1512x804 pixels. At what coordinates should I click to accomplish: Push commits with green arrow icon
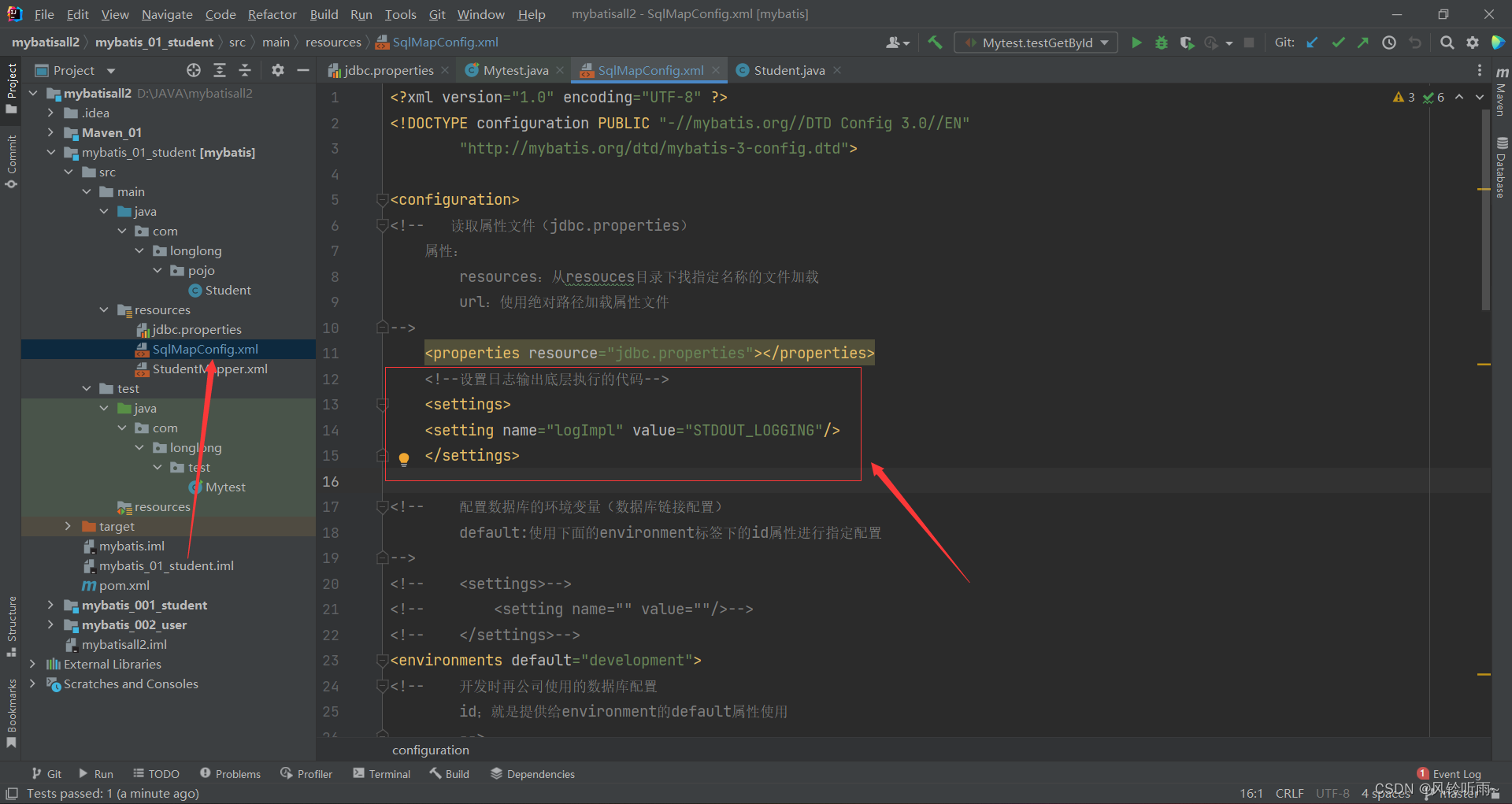(x=1363, y=43)
